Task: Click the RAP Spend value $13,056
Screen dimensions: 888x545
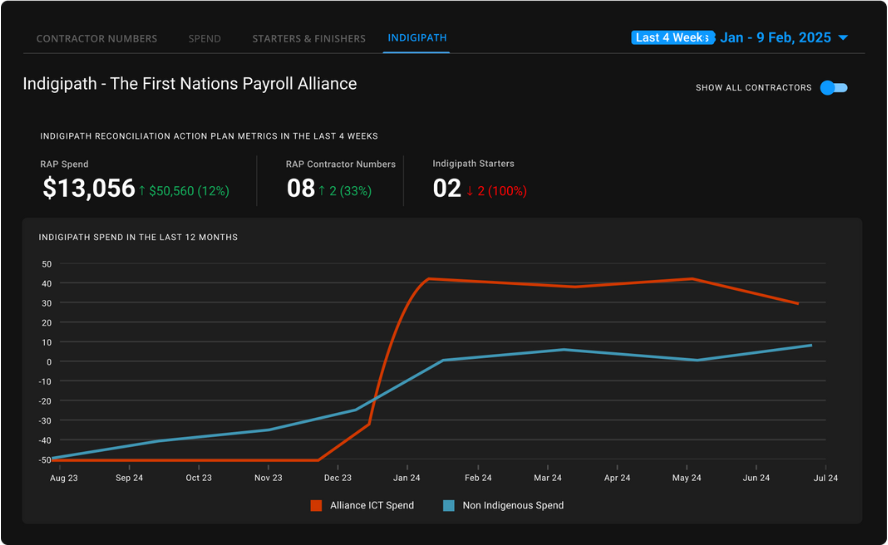Action: (x=89, y=188)
